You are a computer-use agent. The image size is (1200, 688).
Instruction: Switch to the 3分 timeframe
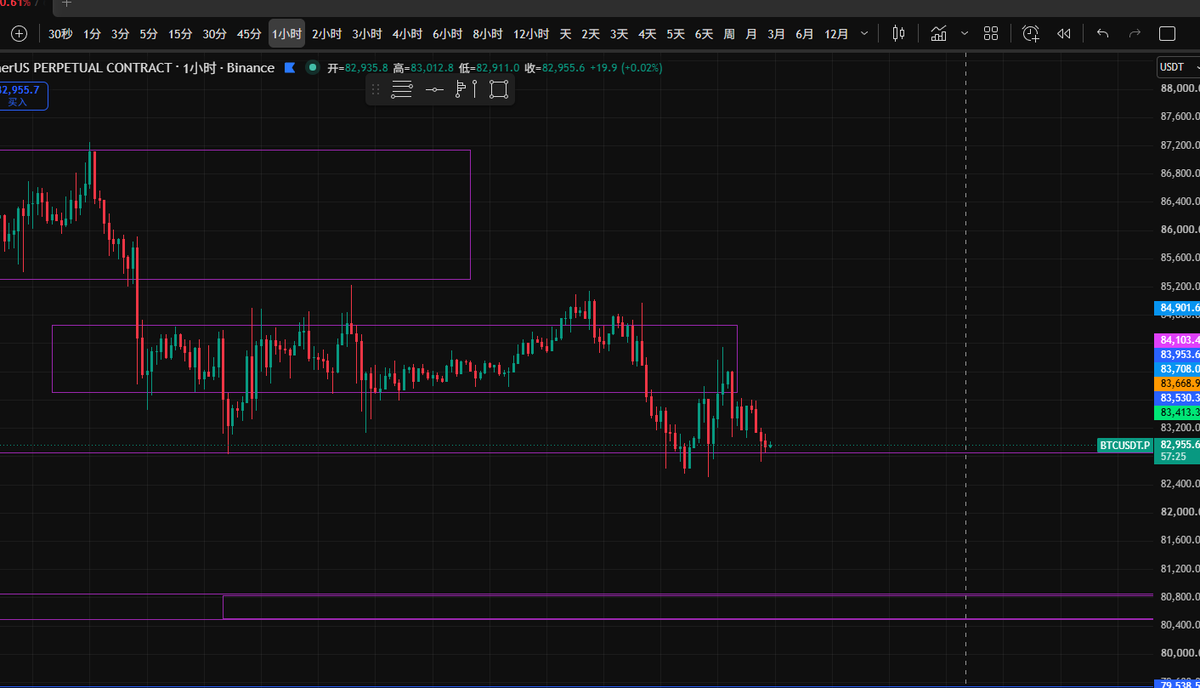120,34
